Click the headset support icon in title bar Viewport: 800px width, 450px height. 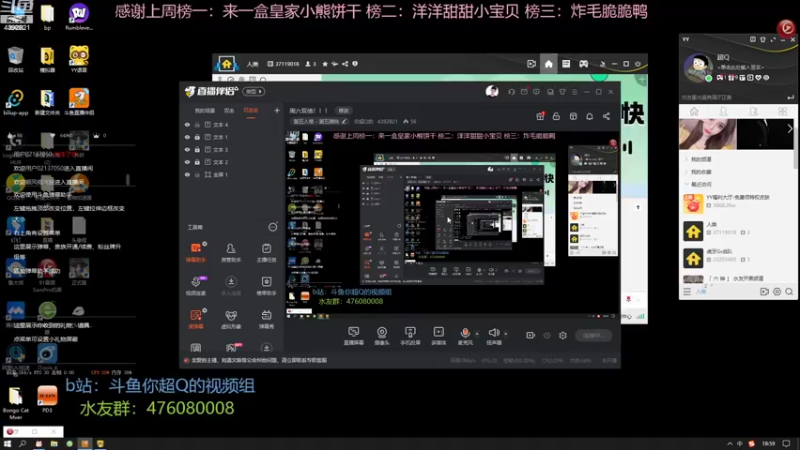tap(511, 92)
